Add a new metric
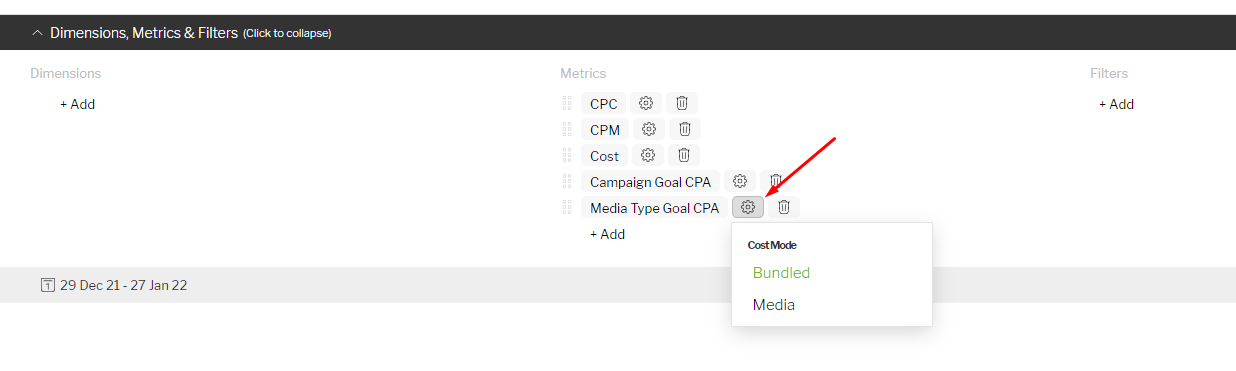 coord(607,234)
